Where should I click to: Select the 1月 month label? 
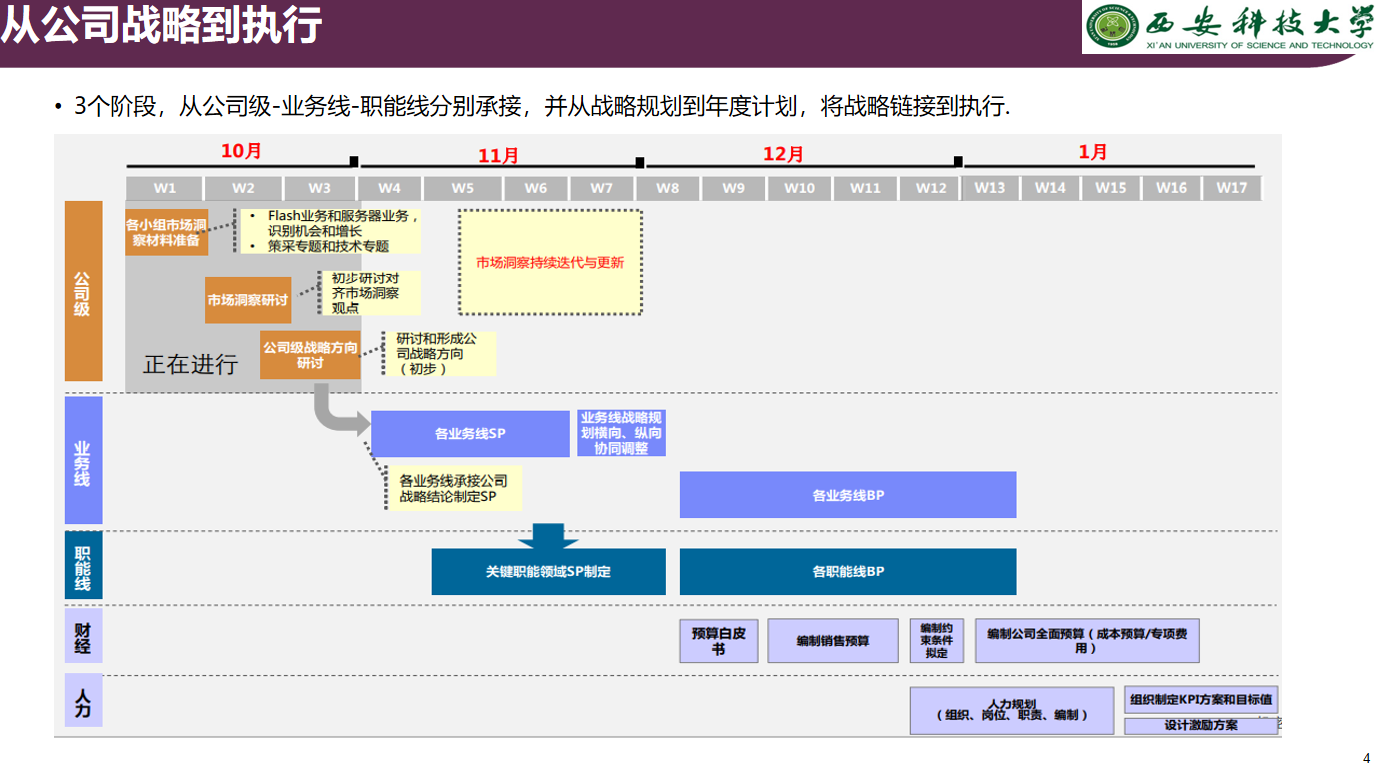pyautogui.click(x=1093, y=152)
